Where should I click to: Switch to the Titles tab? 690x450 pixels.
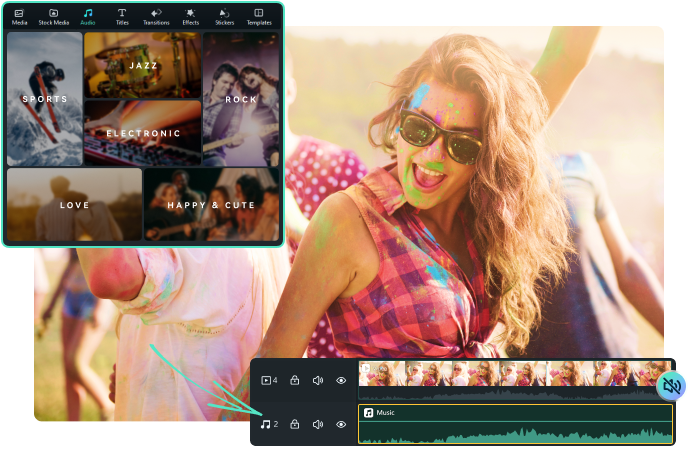[x=122, y=17]
